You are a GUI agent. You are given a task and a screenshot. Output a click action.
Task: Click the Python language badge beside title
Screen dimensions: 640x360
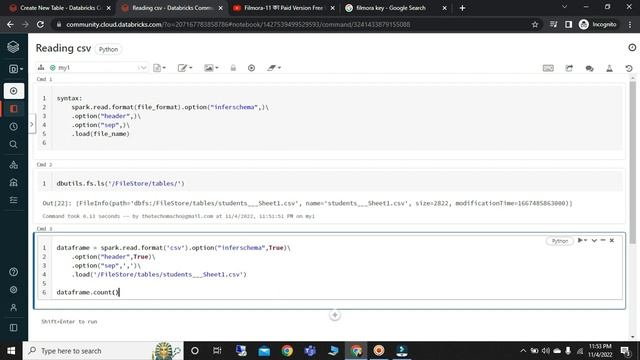[x=108, y=49]
